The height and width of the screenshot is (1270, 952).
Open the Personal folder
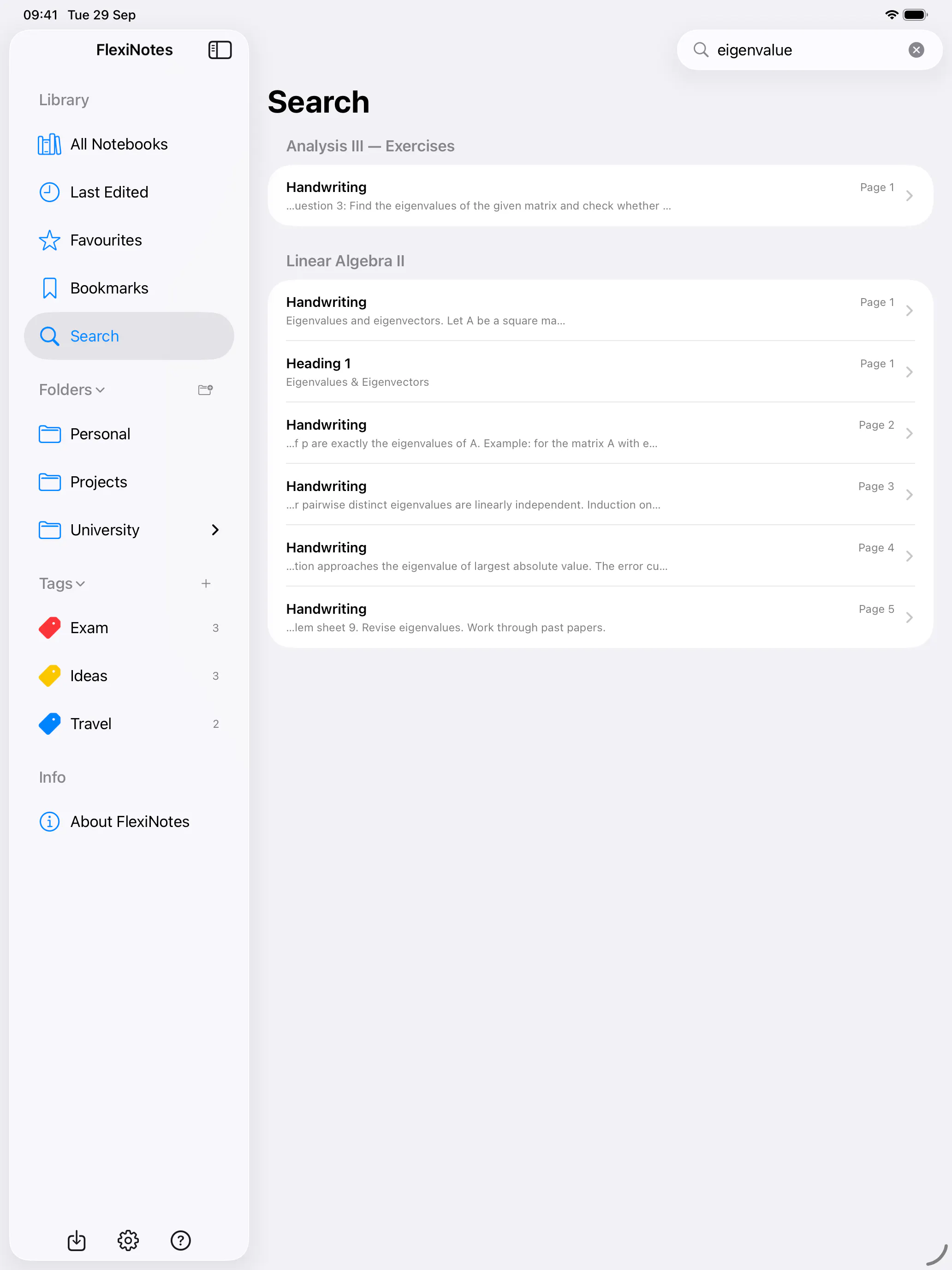(129, 434)
